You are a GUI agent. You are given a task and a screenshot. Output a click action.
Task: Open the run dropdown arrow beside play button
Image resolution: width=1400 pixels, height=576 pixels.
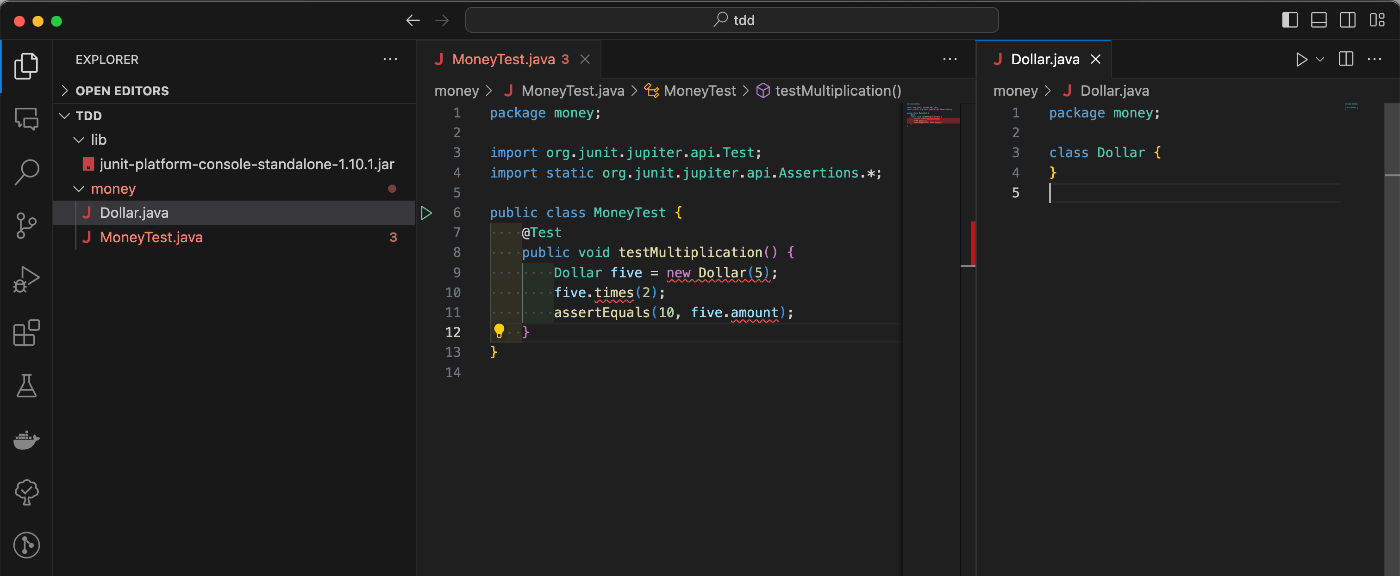tap(1320, 60)
